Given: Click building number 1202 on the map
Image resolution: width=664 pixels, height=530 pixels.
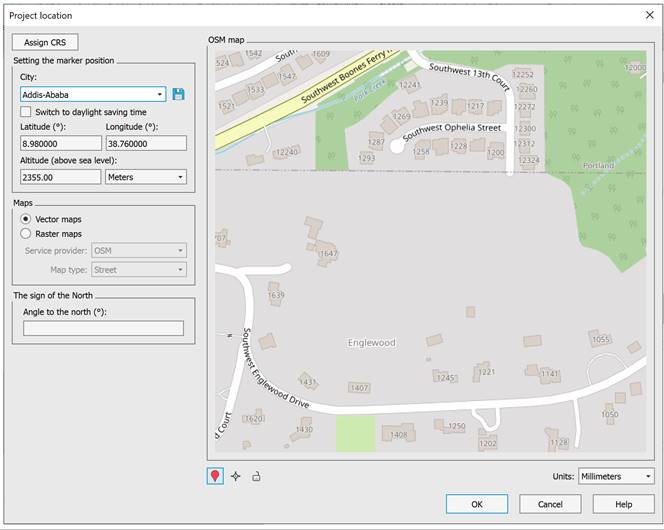Looking at the screenshot, I should [488, 443].
